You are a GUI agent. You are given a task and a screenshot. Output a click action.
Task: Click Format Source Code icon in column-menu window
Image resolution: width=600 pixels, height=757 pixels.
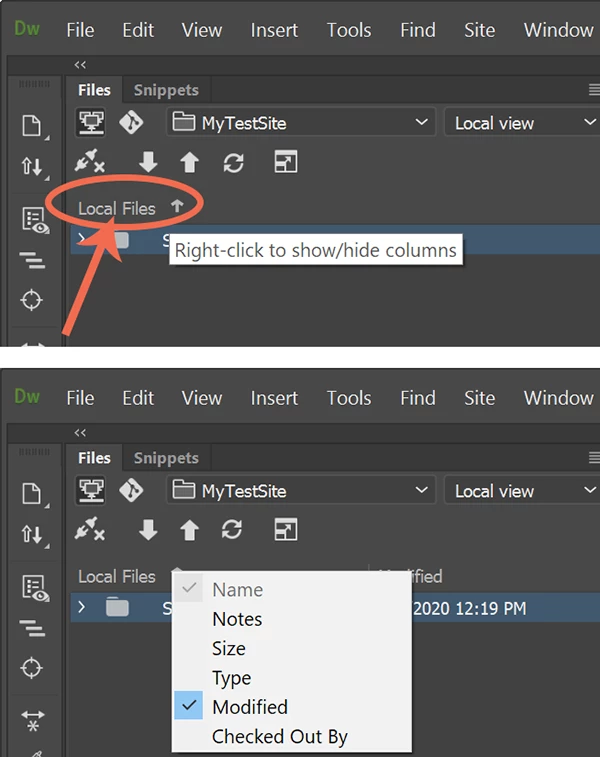(32, 629)
